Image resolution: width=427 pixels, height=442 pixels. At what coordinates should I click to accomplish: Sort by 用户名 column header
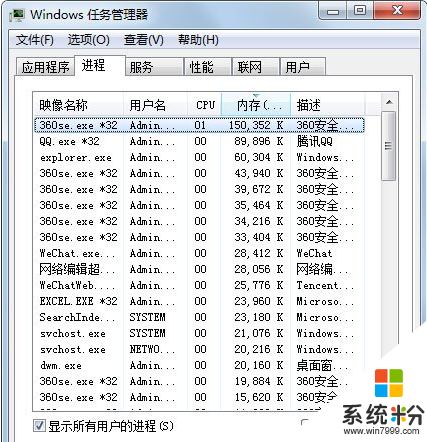[x=155, y=105]
